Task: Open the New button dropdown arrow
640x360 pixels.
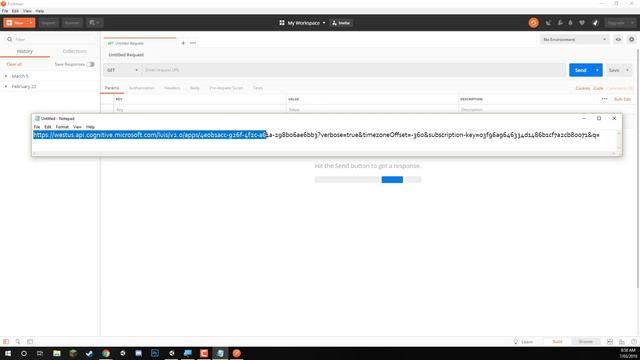Action: click(x=31, y=23)
